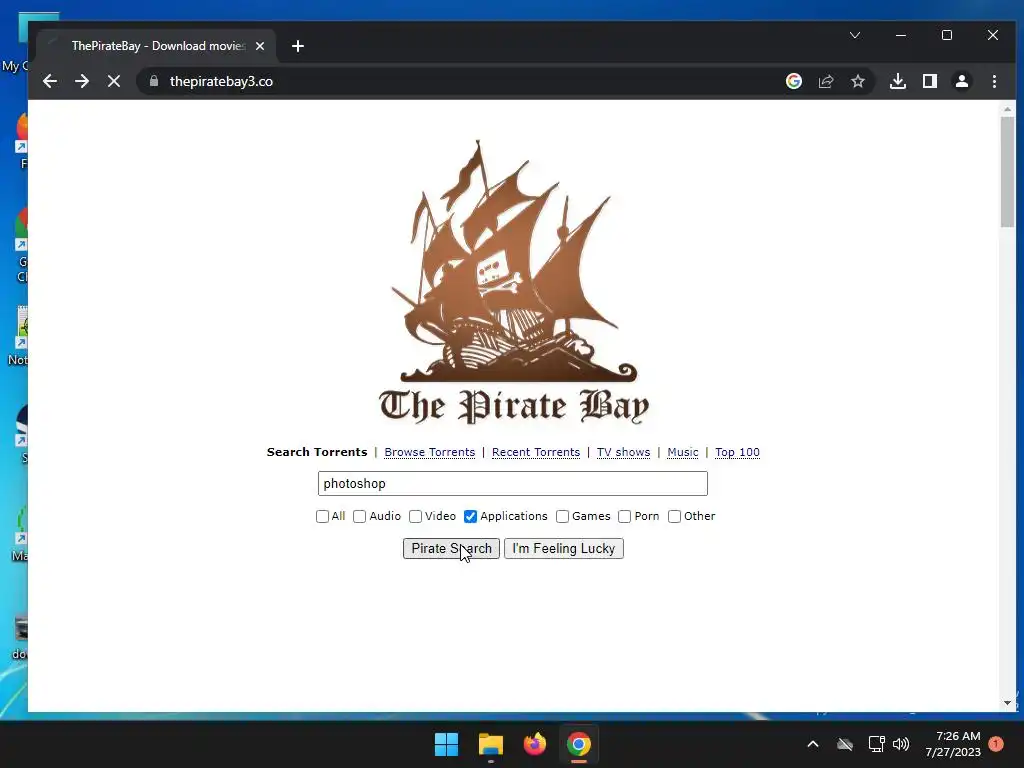Click the Pirate Search button
Screen dimensions: 1024x768
click(x=451, y=549)
